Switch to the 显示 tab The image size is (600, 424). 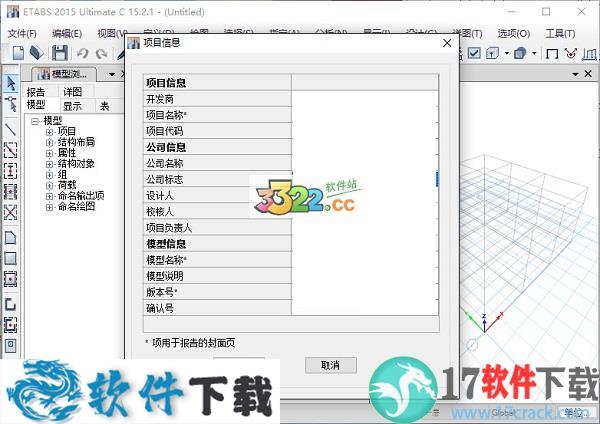[73, 105]
